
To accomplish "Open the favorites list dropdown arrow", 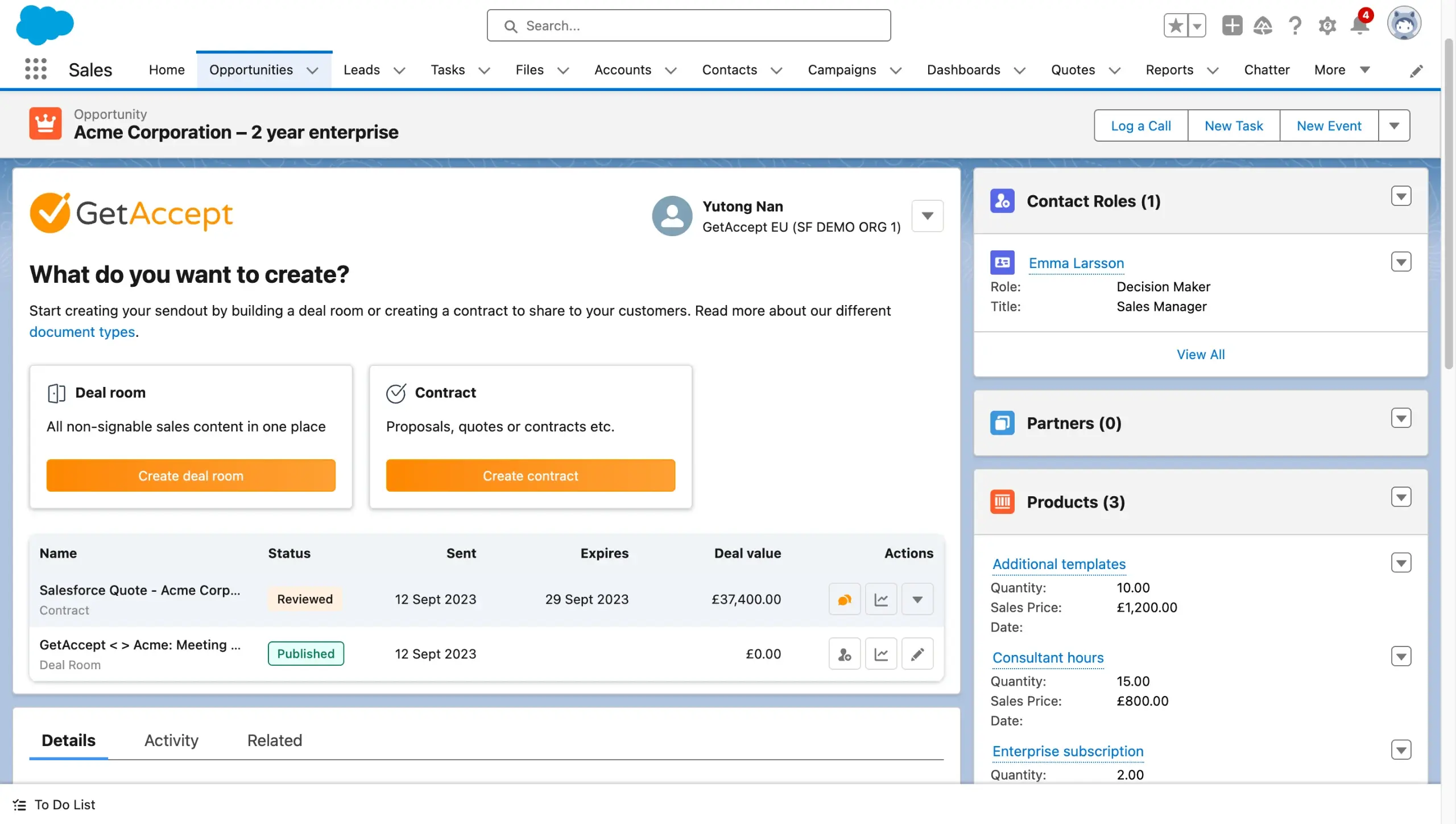I will [x=1197, y=26].
